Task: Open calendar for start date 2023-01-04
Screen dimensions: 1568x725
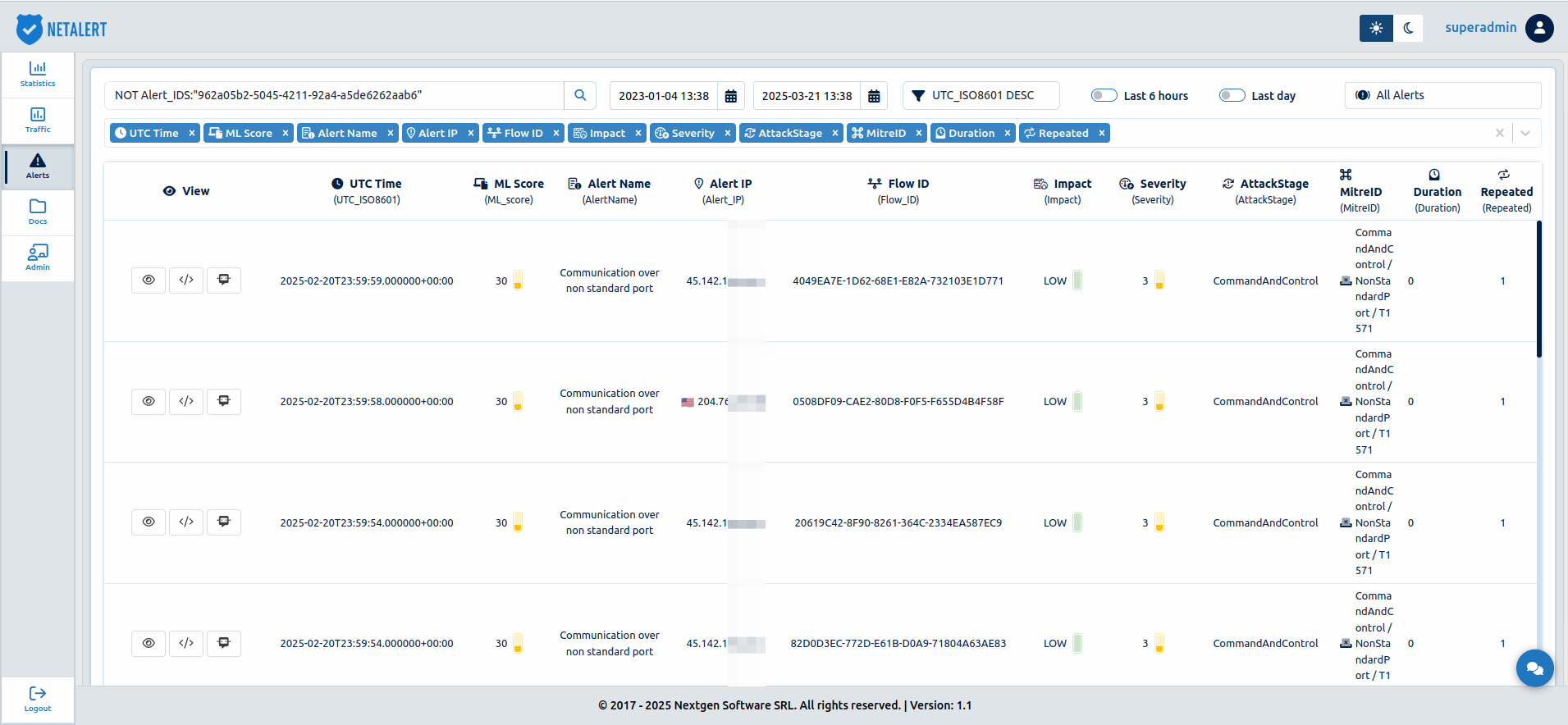Action: (x=731, y=96)
